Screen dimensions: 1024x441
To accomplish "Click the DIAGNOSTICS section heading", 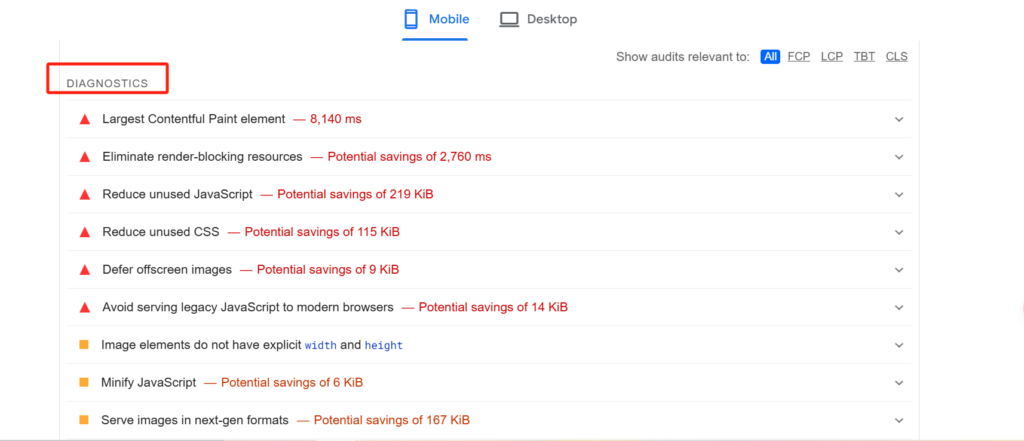I will click(x=107, y=84).
